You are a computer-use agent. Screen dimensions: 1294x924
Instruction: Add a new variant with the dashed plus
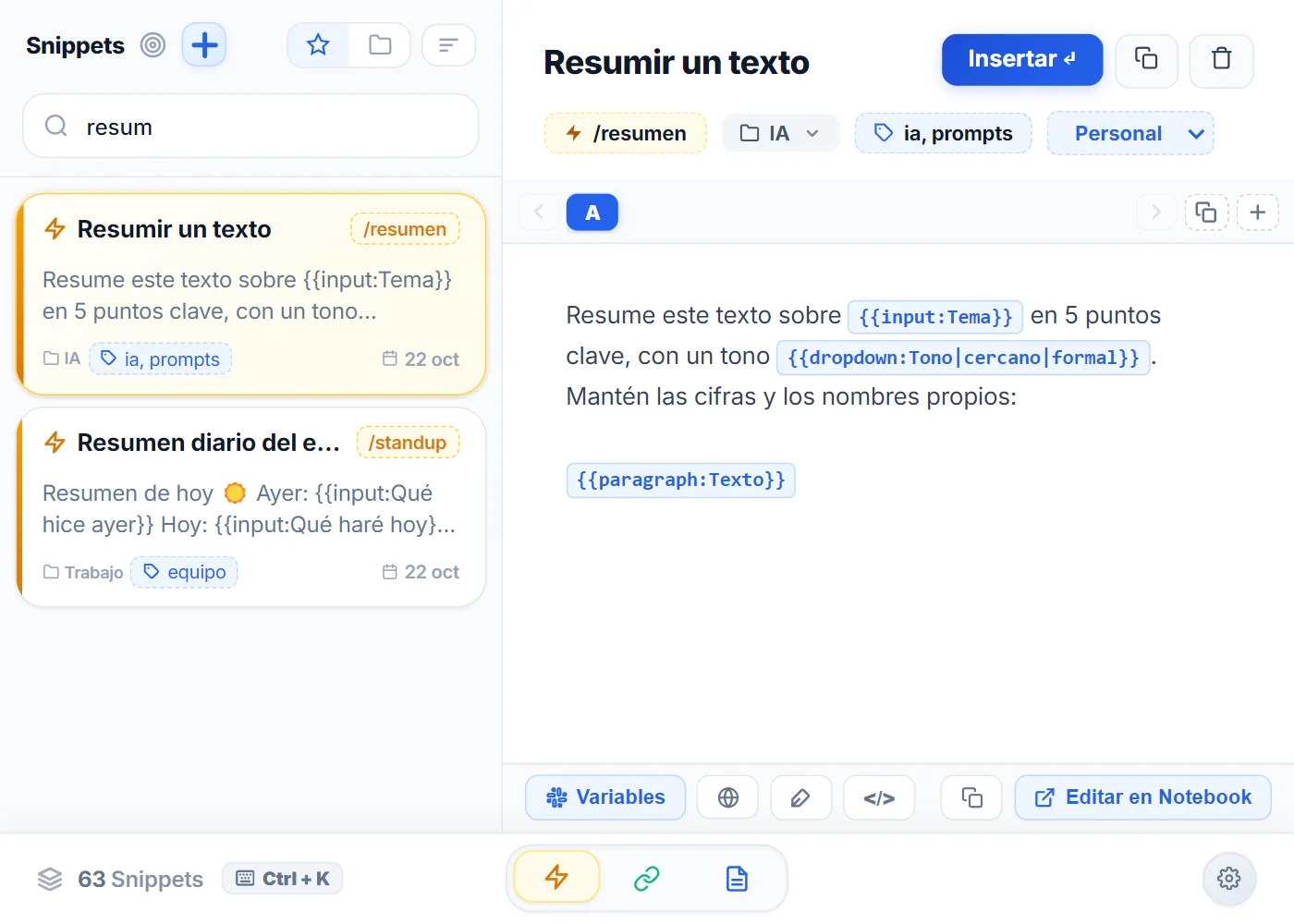(1258, 213)
